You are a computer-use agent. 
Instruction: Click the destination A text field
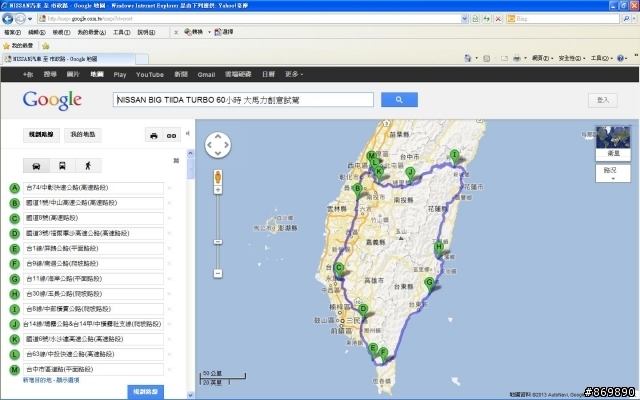coord(93,188)
